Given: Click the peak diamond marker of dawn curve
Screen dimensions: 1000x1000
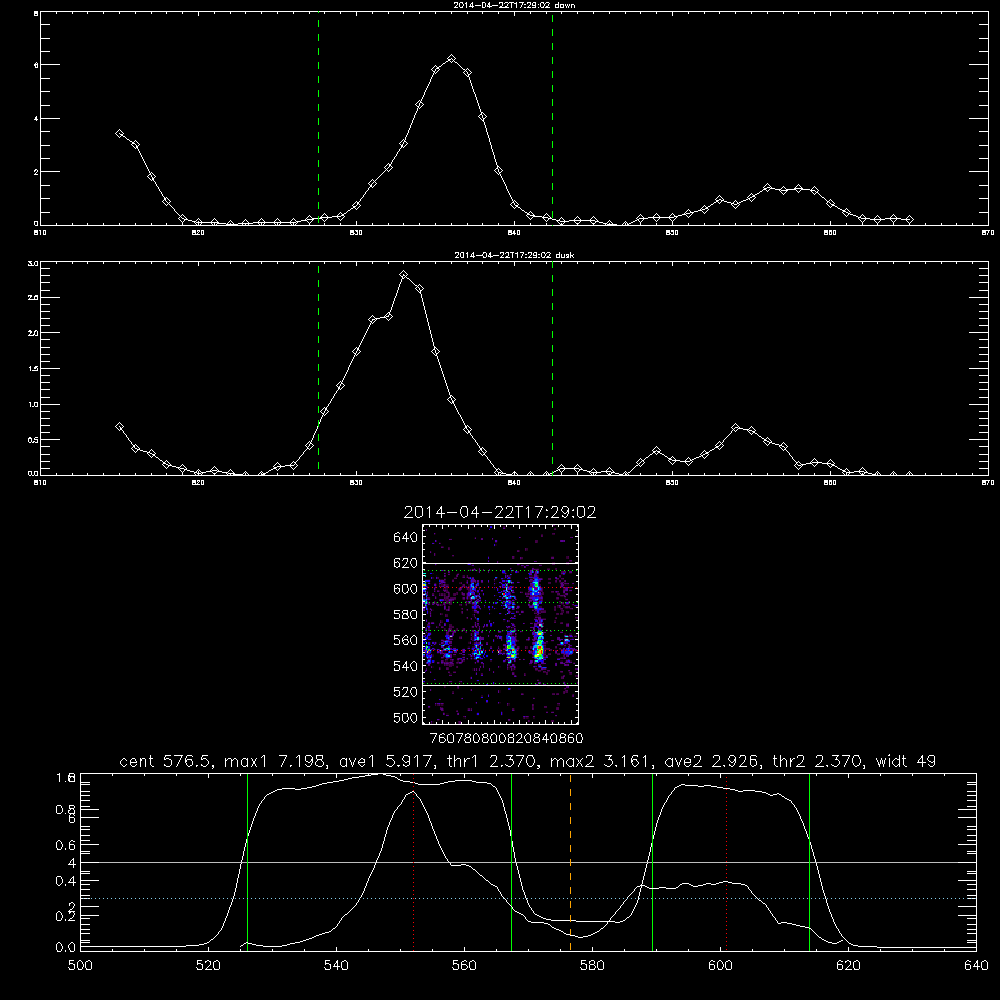Looking at the screenshot, I should pyautogui.click(x=452, y=59).
